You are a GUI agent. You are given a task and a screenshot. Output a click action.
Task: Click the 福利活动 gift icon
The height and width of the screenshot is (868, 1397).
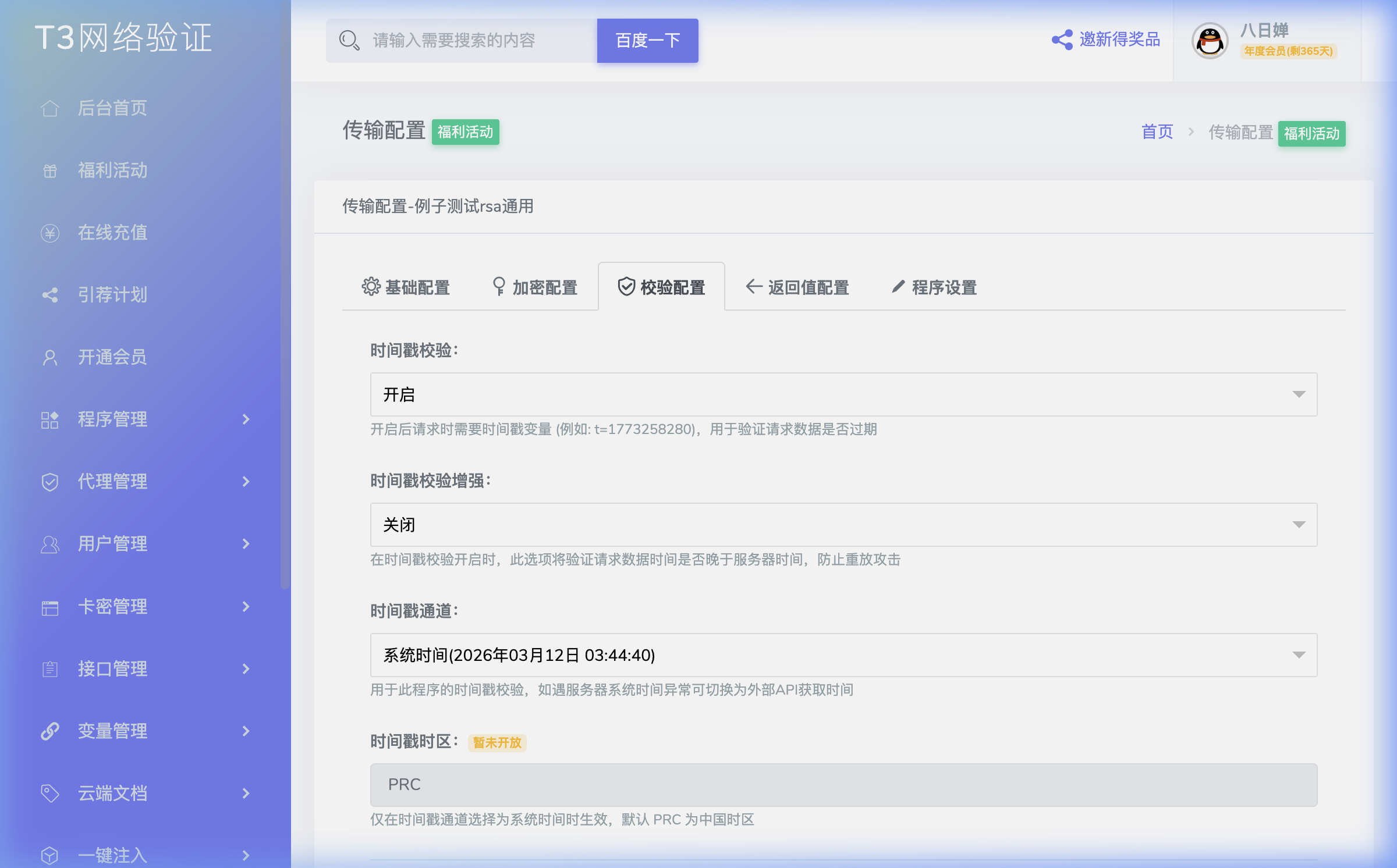click(x=50, y=170)
